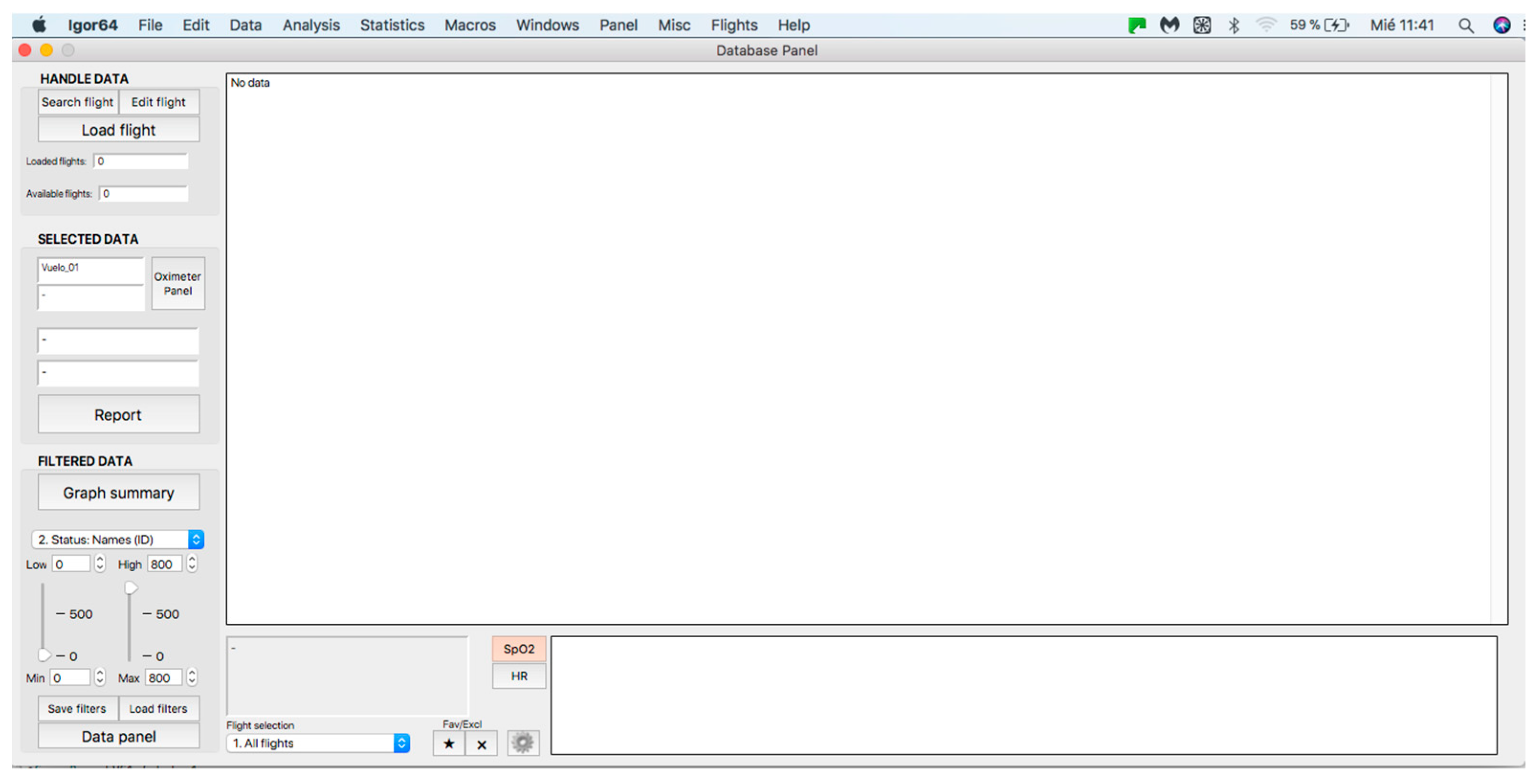Click the High value stepper arrows
The height and width of the screenshot is (784, 1539).
192,564
